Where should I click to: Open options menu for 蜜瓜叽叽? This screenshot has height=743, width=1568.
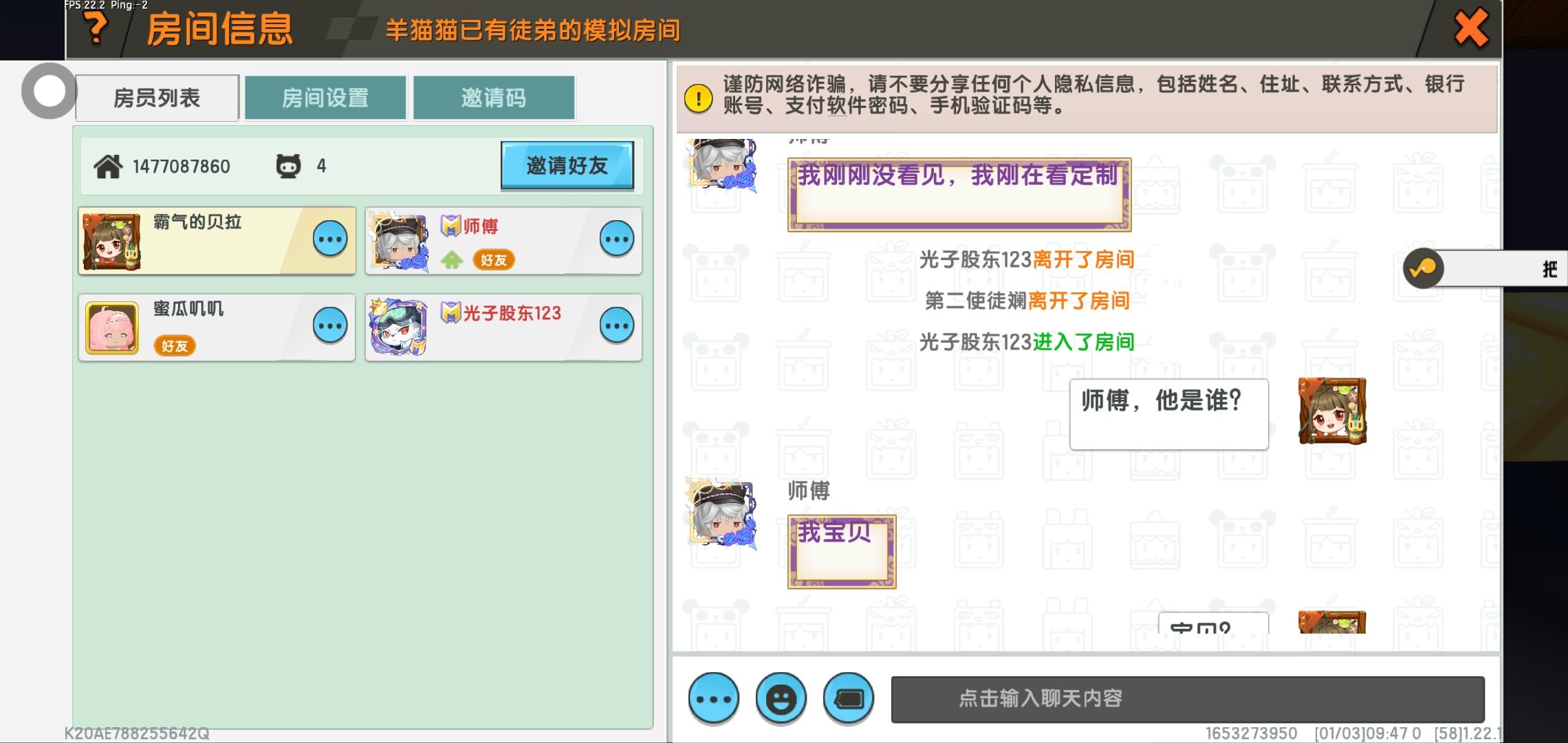pos(330,326)
